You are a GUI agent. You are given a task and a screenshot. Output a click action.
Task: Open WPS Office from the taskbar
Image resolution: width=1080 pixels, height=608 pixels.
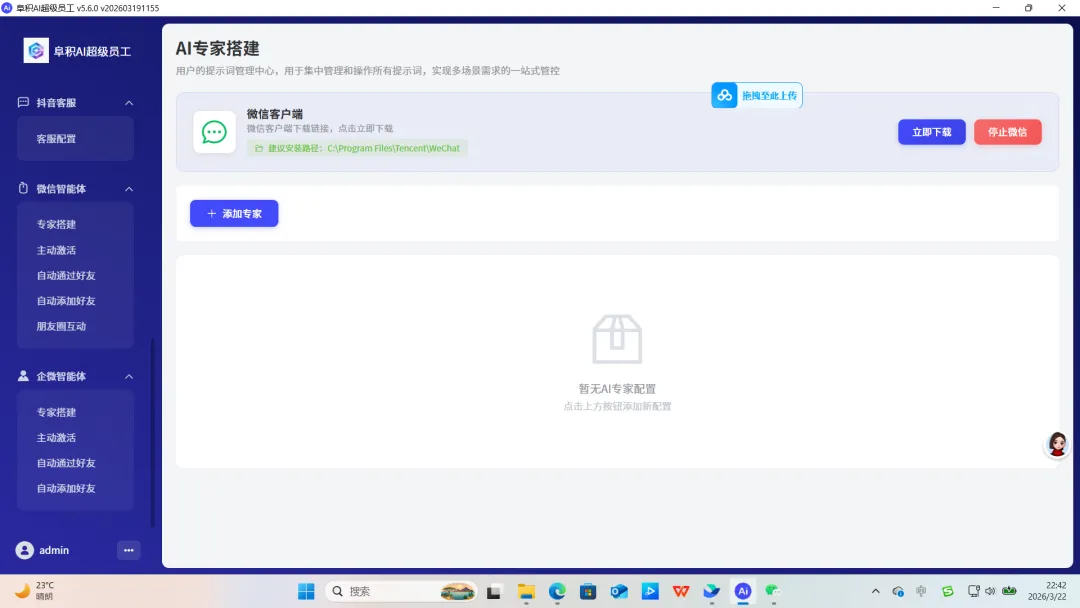[x=681, y=591]
